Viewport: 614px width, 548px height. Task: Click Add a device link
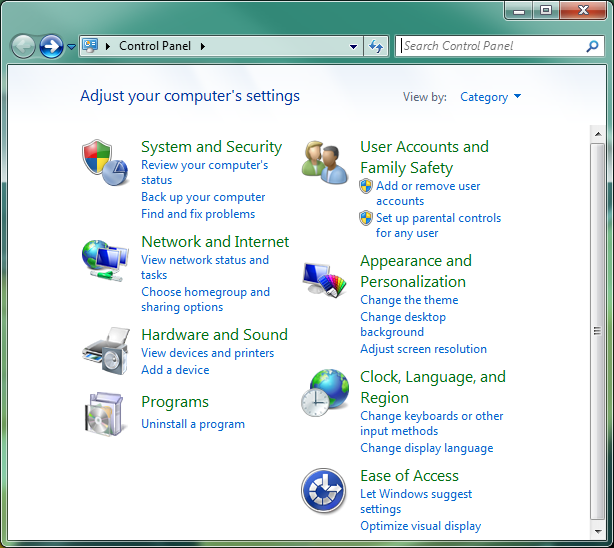pos(175,370)
